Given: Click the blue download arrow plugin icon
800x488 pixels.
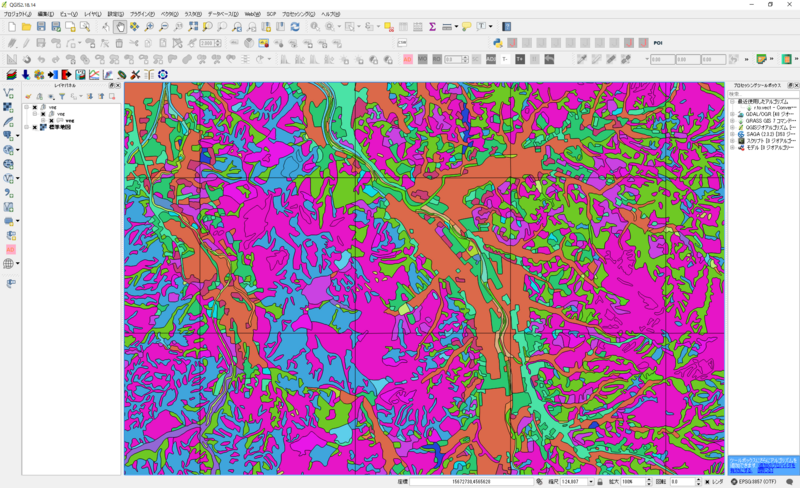Looking at the screenshot, I should point(25,75).
